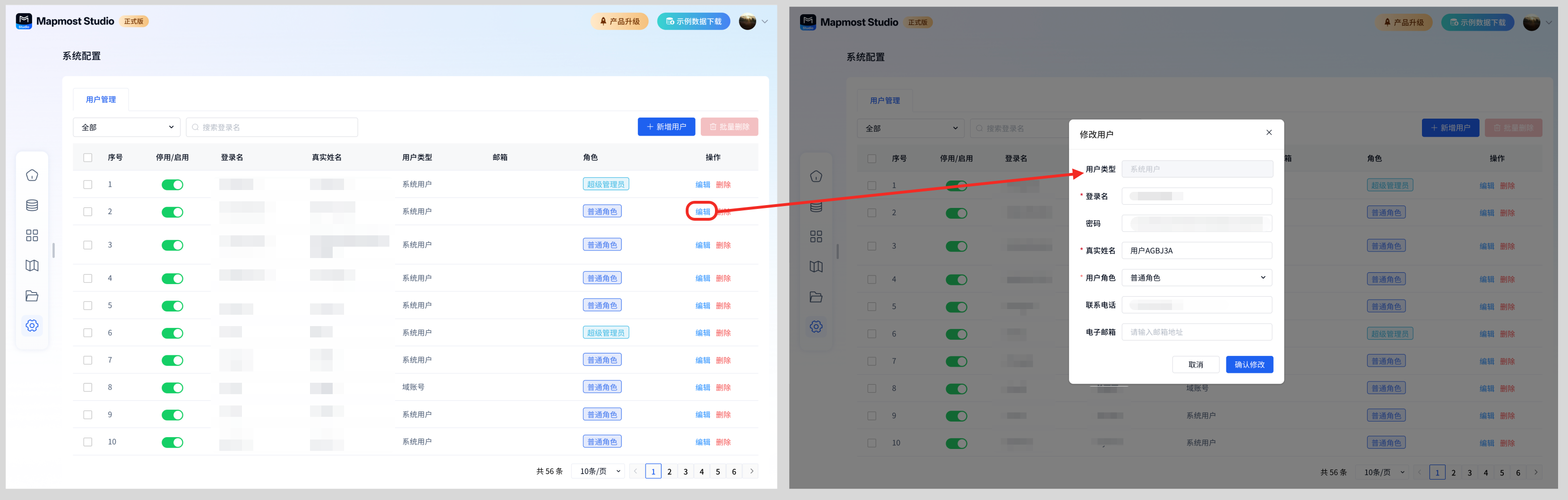The image size is (1568, 500).
Task: Open the 10条/页 page size dropdown in the undimmed window
Action: [x=599, y=471]
